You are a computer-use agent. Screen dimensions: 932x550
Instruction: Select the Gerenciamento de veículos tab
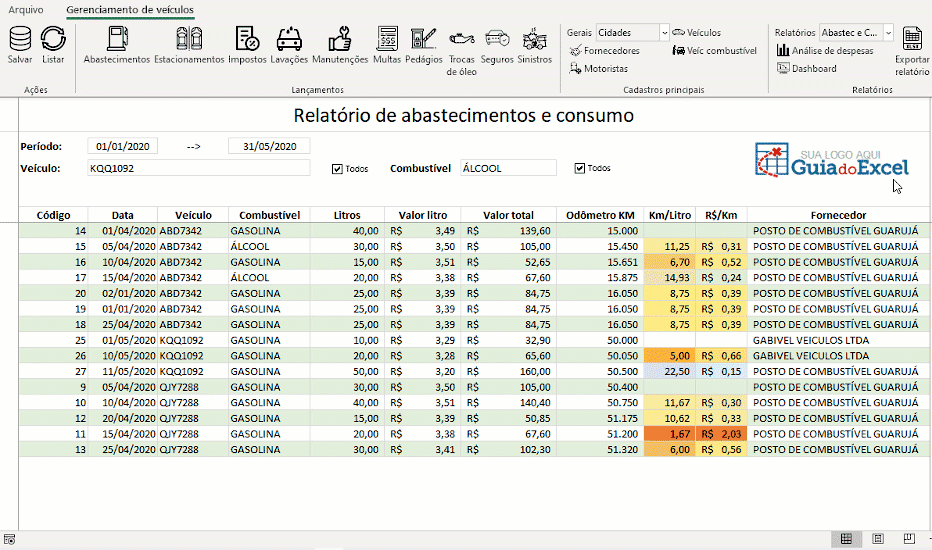[x=130, y=10]
